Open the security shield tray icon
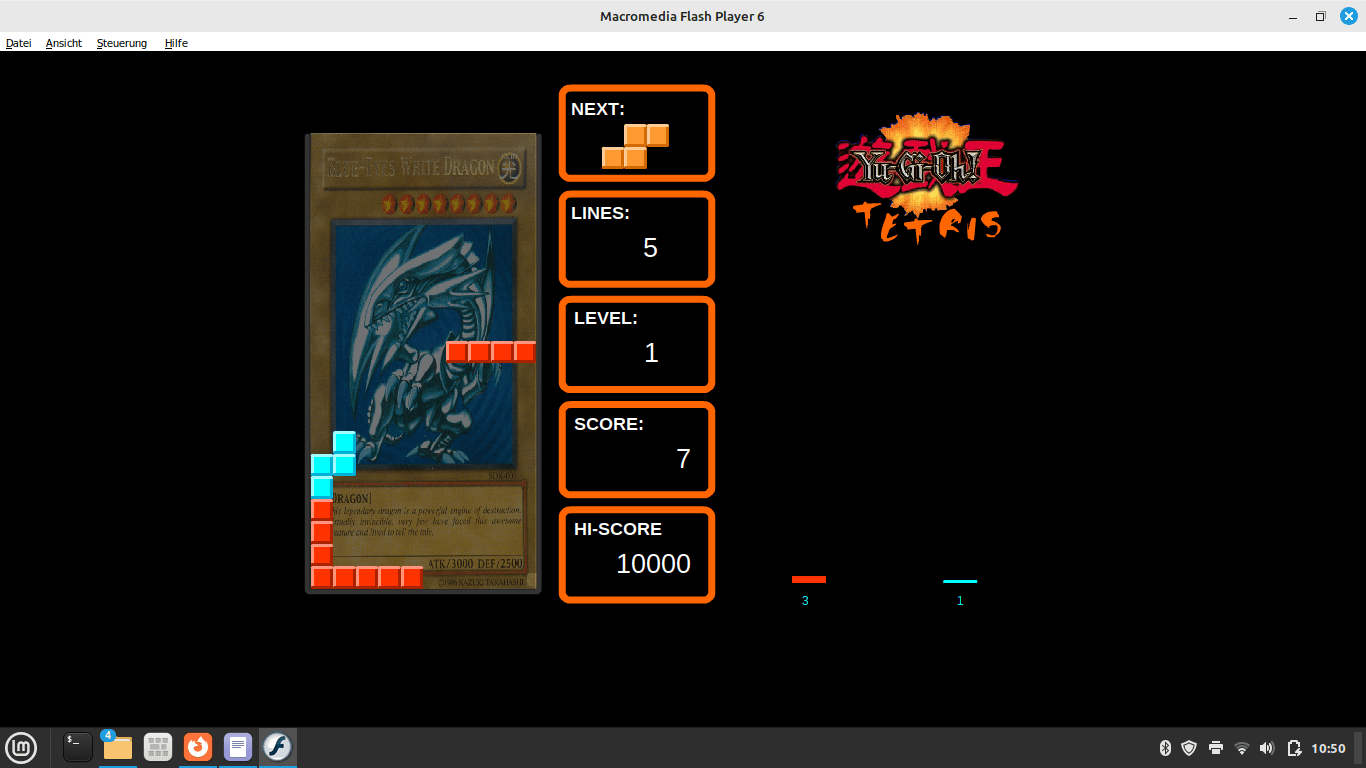This screenshot has height=768, width=1366. [1189, 748]
